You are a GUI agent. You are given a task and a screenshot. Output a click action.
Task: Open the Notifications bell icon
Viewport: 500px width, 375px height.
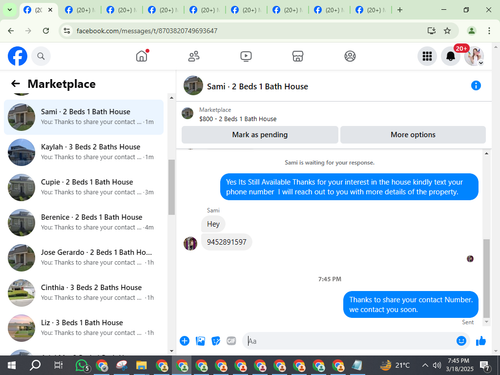point(451,56)
